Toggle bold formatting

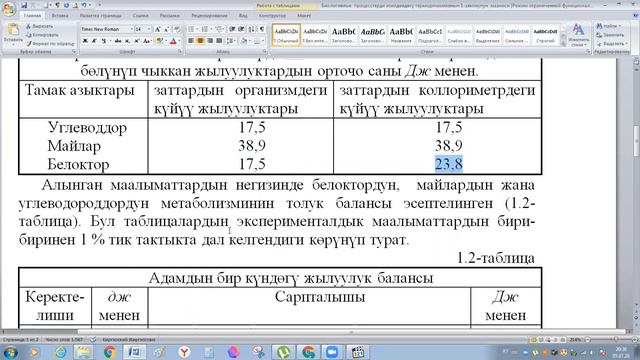[x=85, y=41]
